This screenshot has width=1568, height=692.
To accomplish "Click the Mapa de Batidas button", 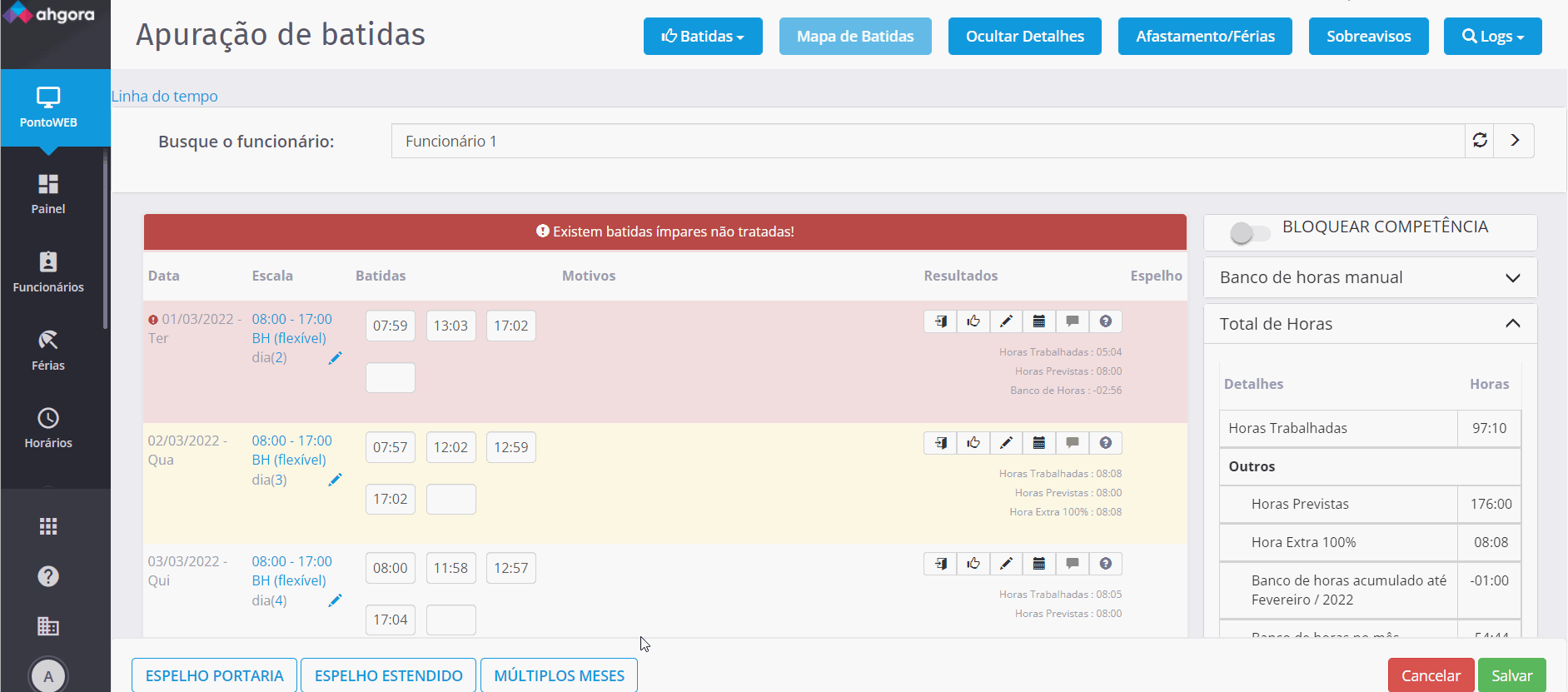I will click(855, 36).
